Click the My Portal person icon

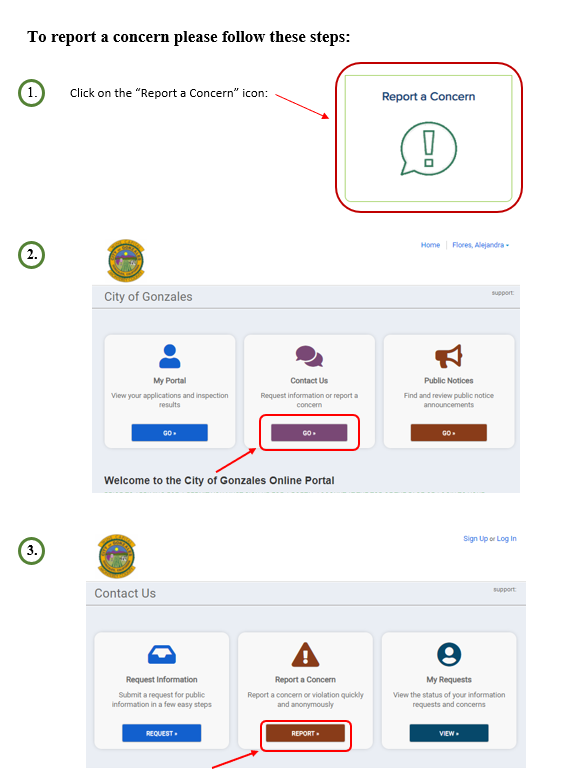(x=170, y=356)
